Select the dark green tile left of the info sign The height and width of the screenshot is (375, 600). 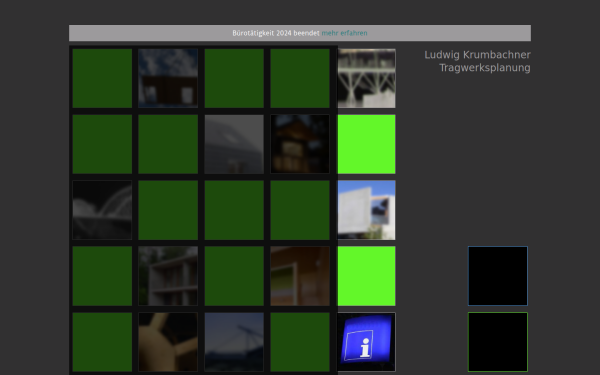pyautogui.click(x=300, y=342)
